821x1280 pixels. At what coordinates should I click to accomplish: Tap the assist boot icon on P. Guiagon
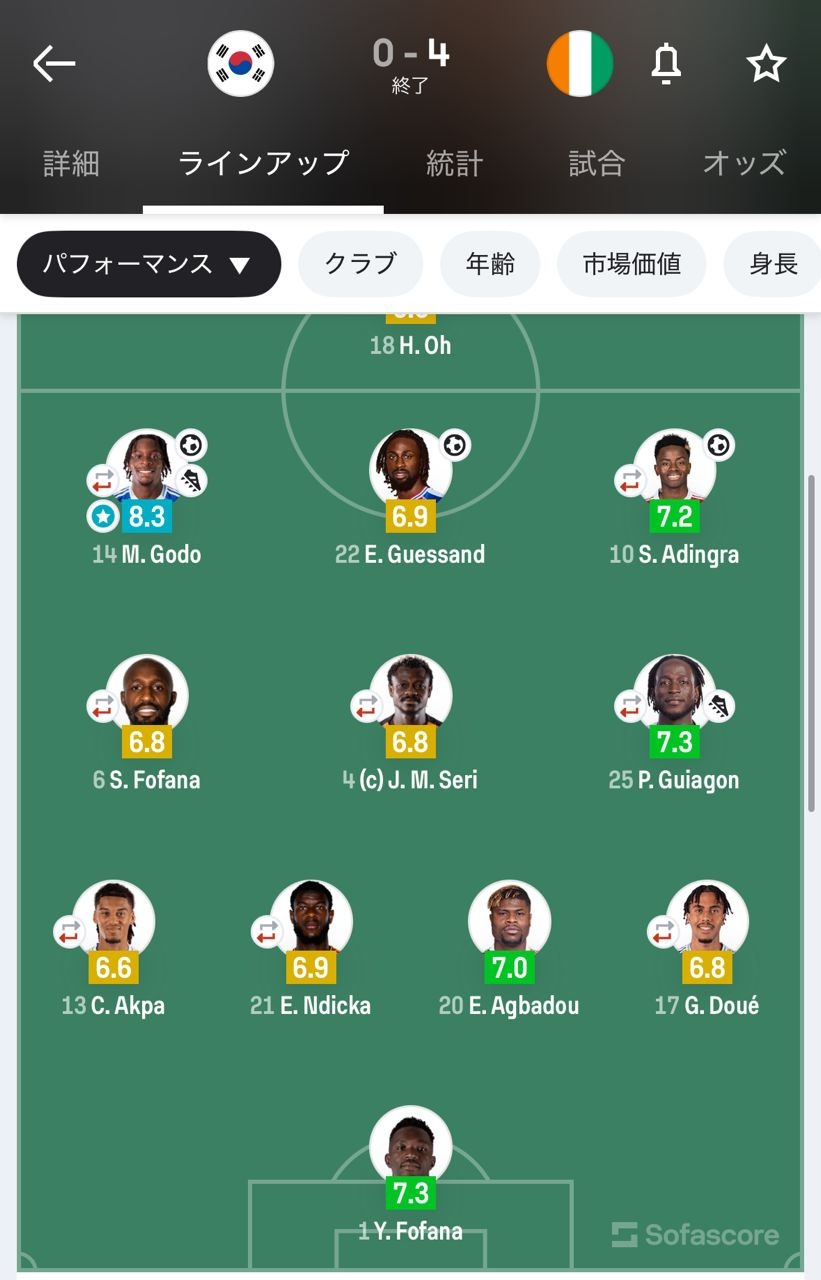(718, 707)
